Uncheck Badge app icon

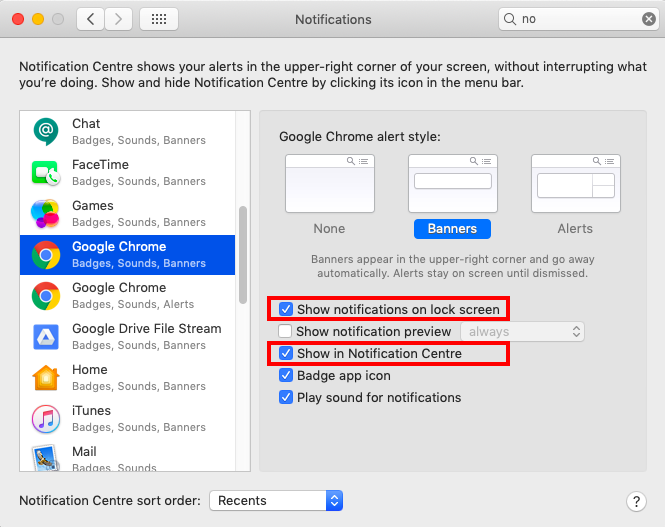(286, 375)
